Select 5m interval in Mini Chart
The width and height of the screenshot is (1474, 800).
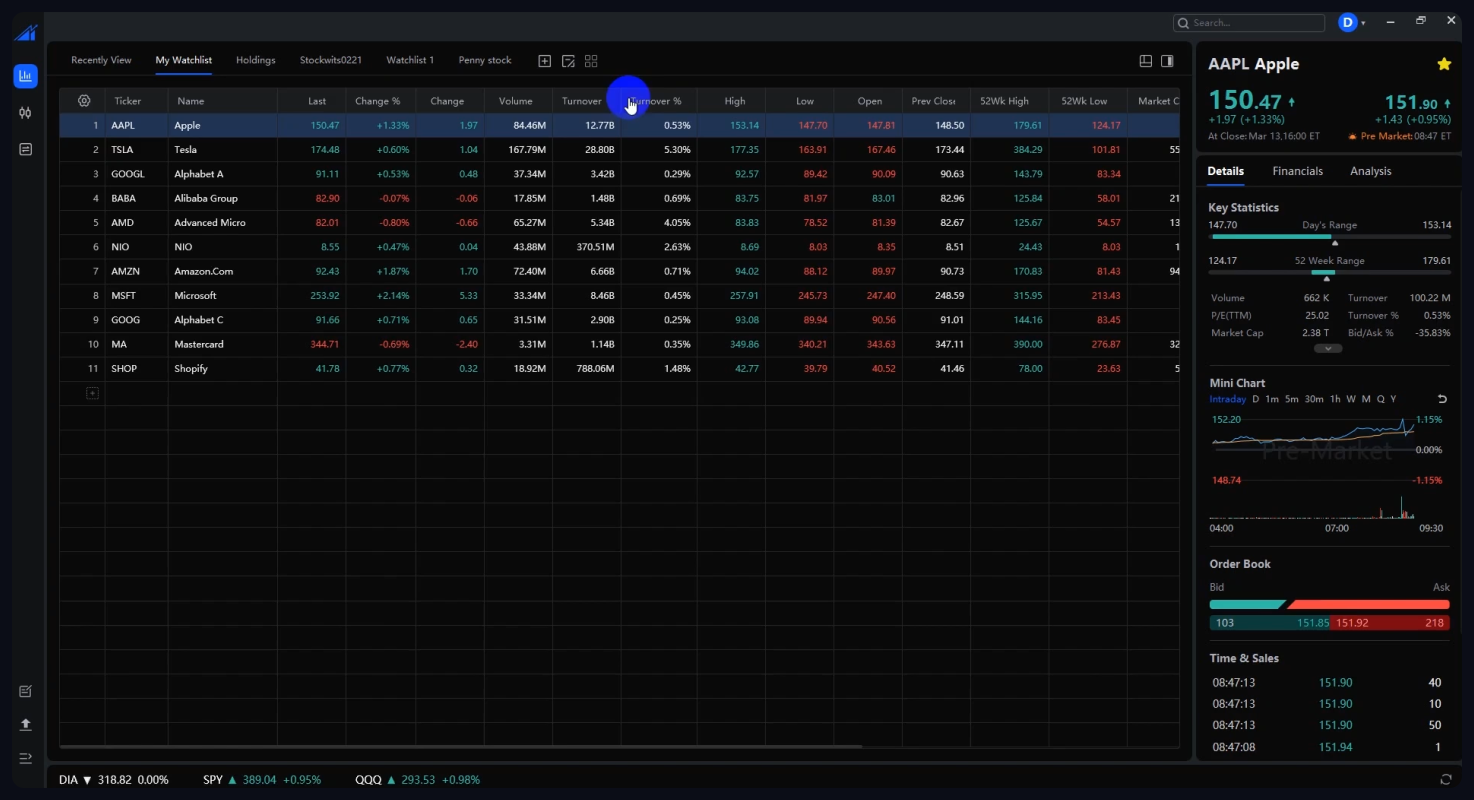pyautogui.click(x=1292, y=399)
